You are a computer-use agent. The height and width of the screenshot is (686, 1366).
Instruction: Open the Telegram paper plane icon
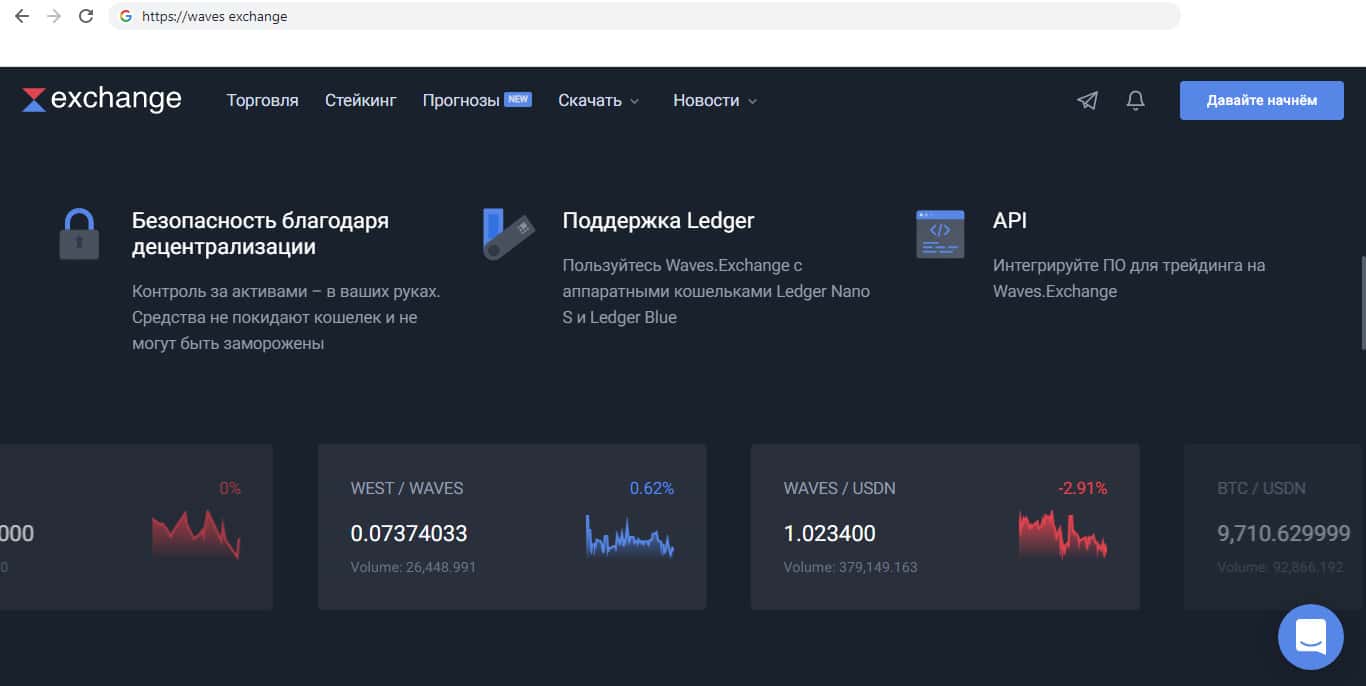(x=1087, y=100)
